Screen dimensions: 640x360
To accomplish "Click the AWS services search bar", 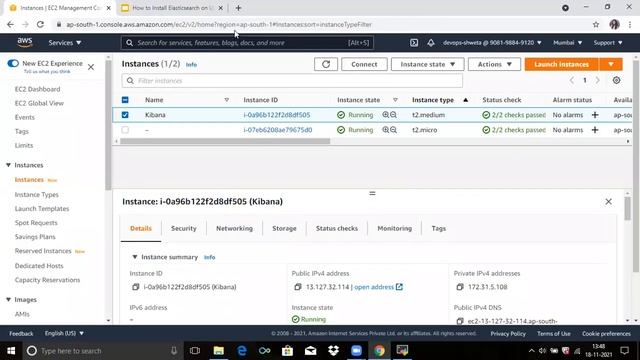I will coord(247,42).
